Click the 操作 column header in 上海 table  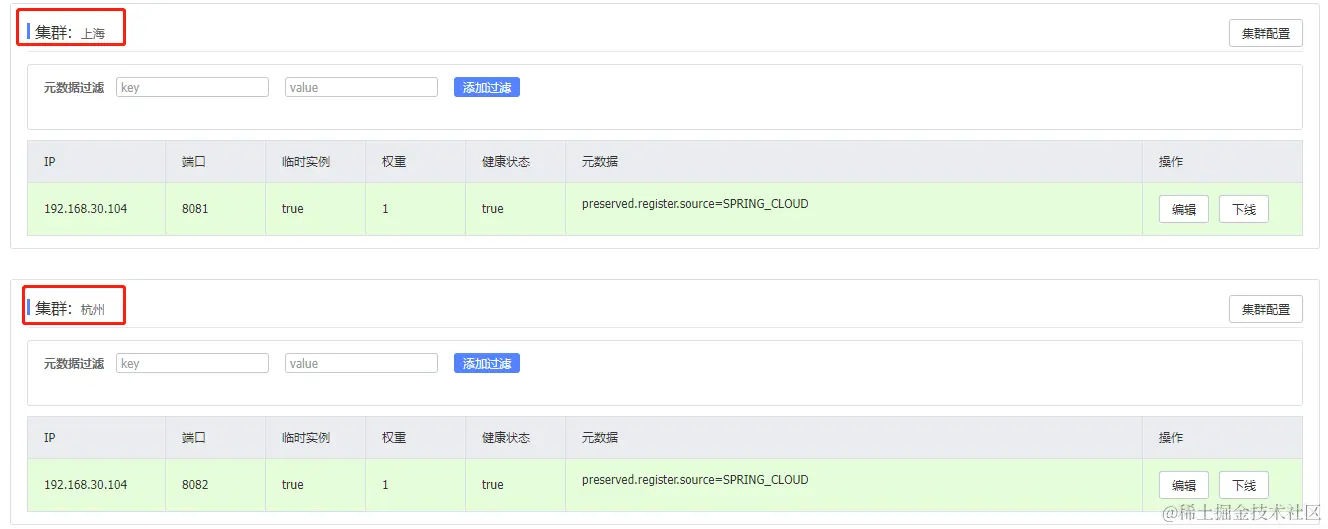click(x=1171, y=161)
